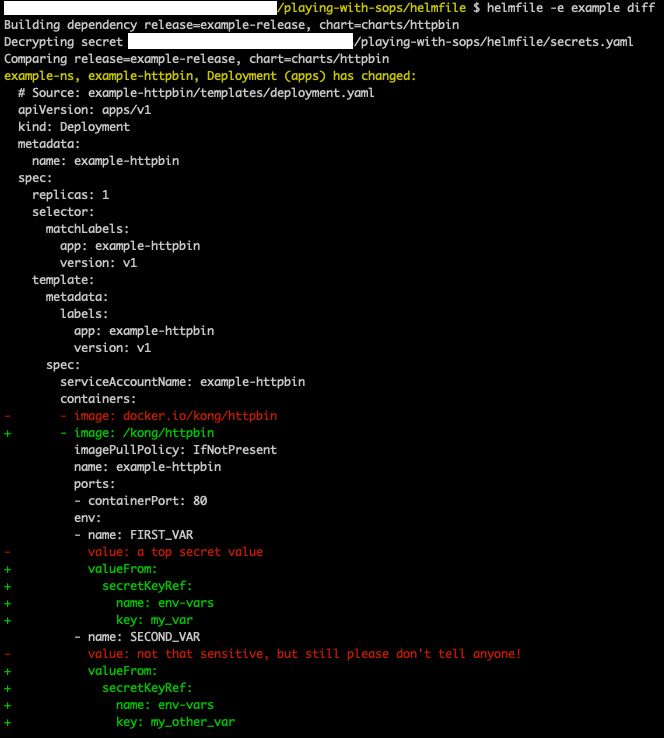The width and height of the screenshot is (664, 738).
Task: Click the 'apiVersion: apps/v1' line
Action: 84,110
